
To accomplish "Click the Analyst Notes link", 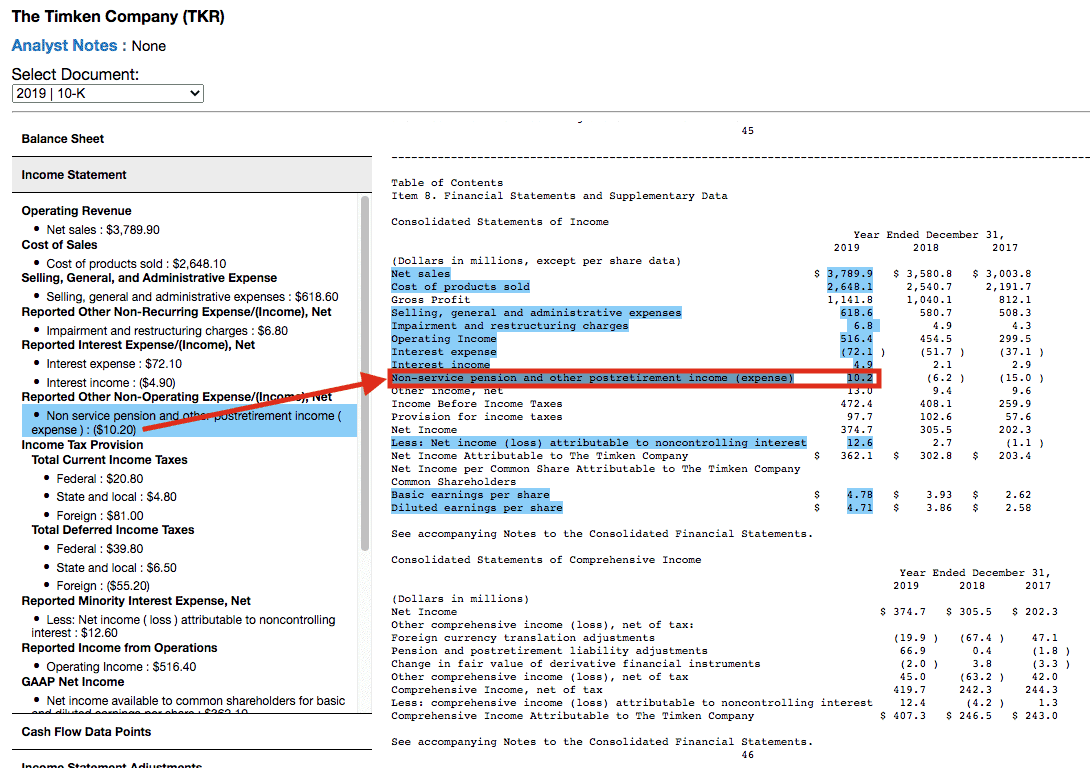I will pyautogui.click(x=65, y=46).
